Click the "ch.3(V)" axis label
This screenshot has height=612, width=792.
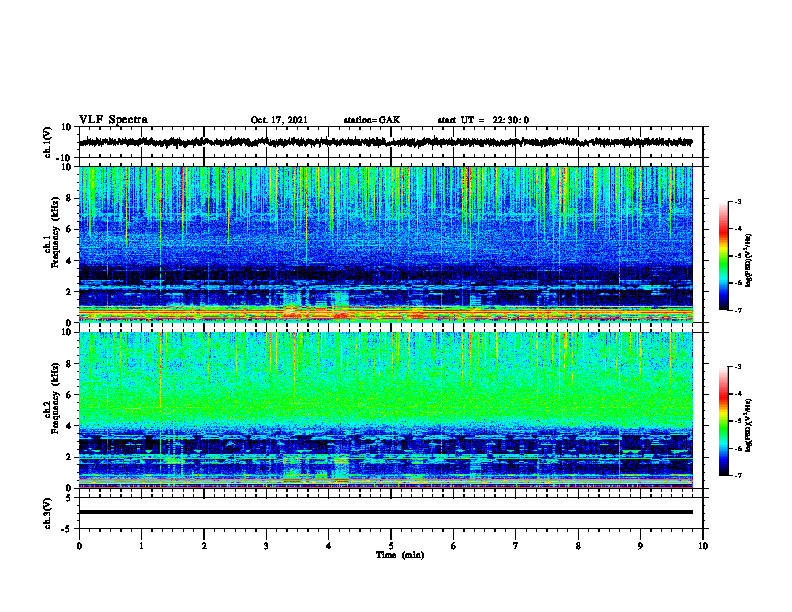47,513
